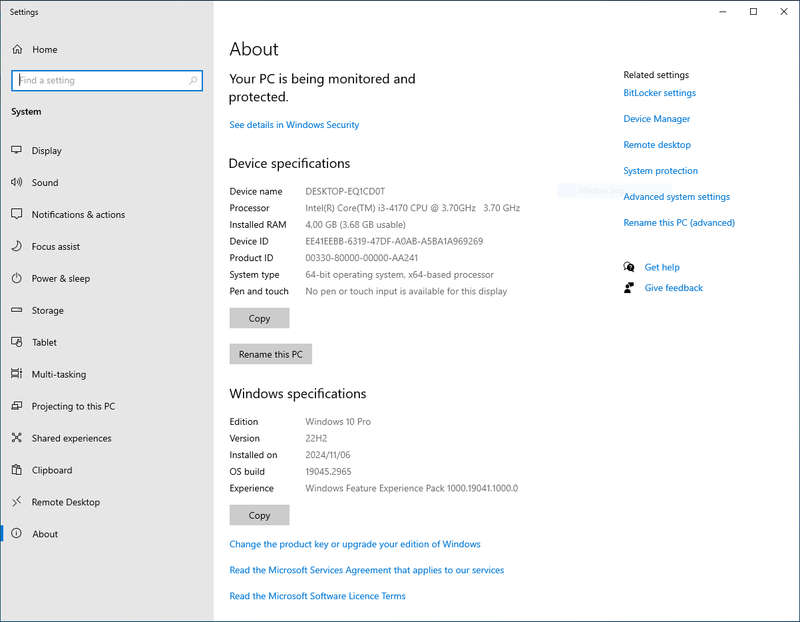800x622 pixels.
Task: Click the Intel Core i3-4170 processor value
Action: (x=412, y=208)
